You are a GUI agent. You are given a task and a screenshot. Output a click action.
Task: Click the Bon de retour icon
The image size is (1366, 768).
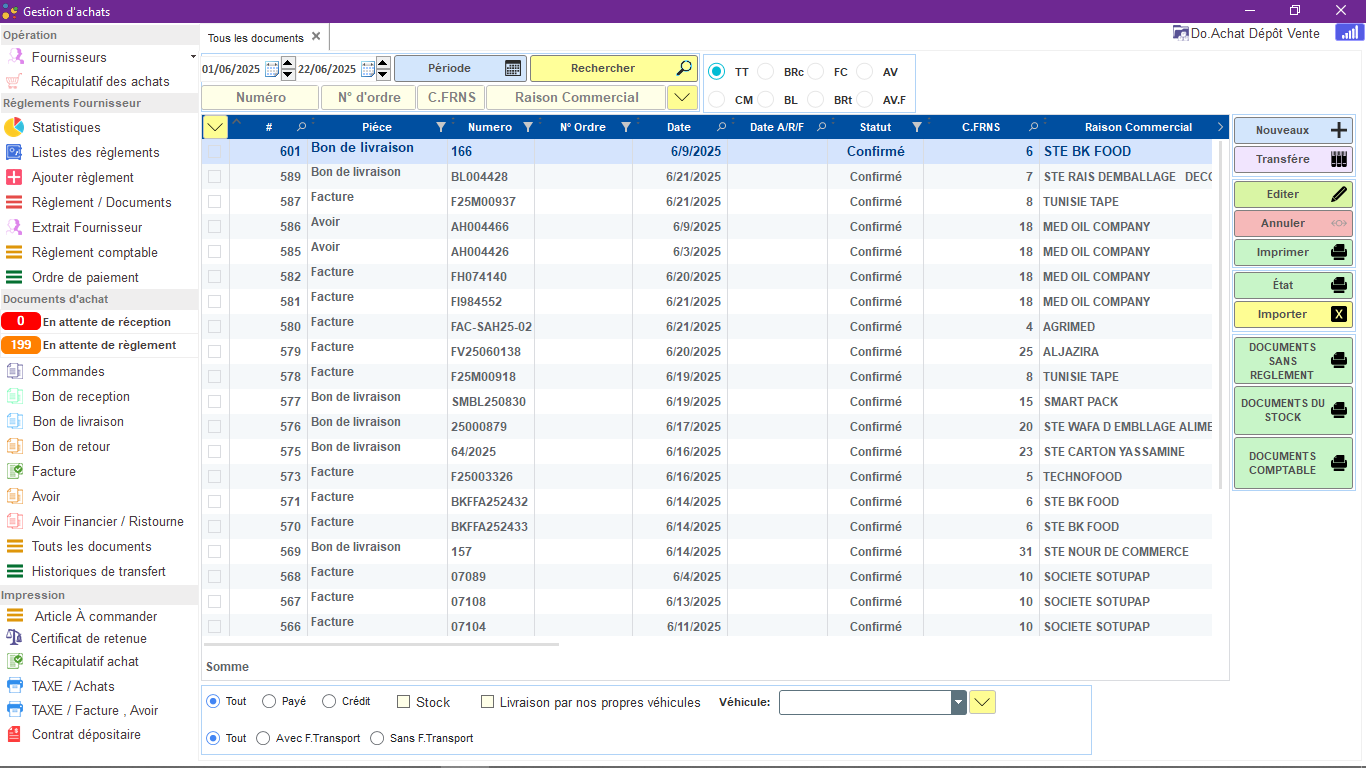[x=14, y=446]
